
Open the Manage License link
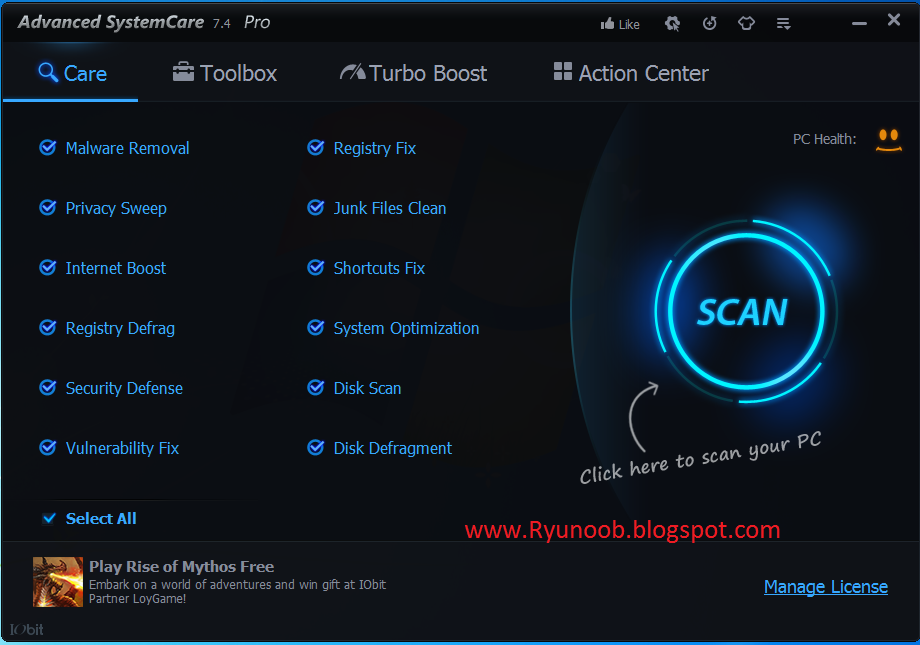click(826, 587)
